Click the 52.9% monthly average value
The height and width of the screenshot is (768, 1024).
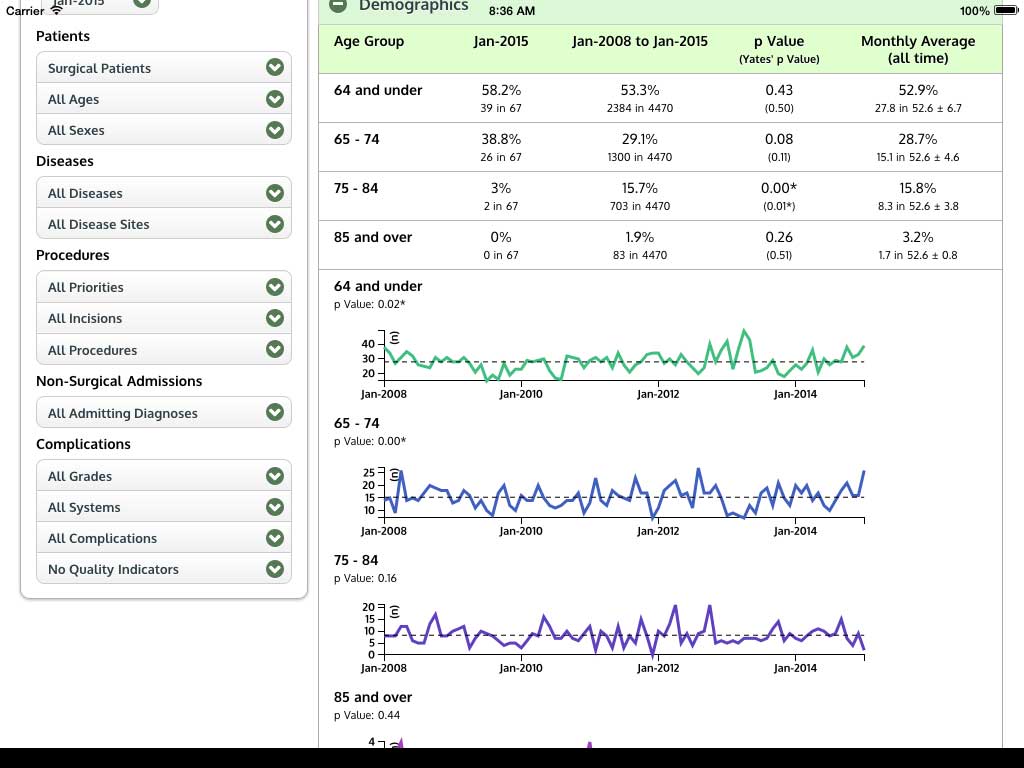(x=918, y=90)
